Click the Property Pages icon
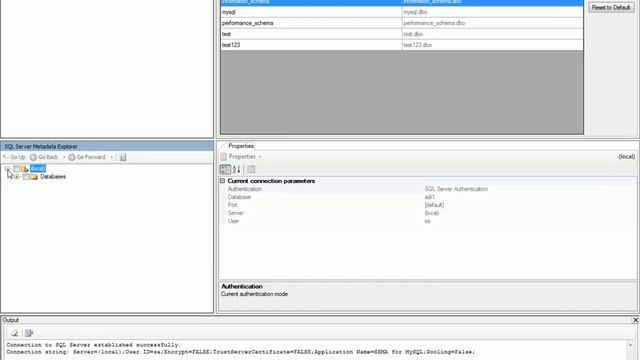This screenshot has width=640, height=360. pos(251,169)
